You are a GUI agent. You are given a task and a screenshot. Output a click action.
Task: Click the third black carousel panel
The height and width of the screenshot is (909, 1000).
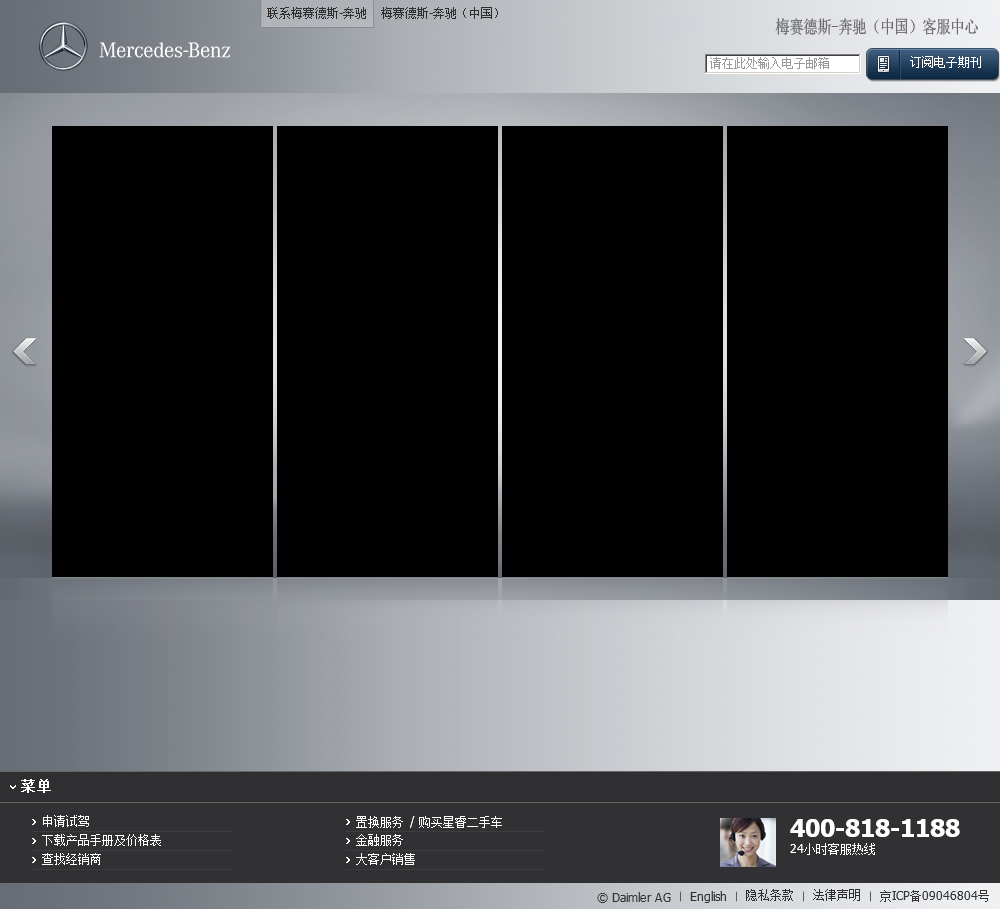tap(612, 351)
